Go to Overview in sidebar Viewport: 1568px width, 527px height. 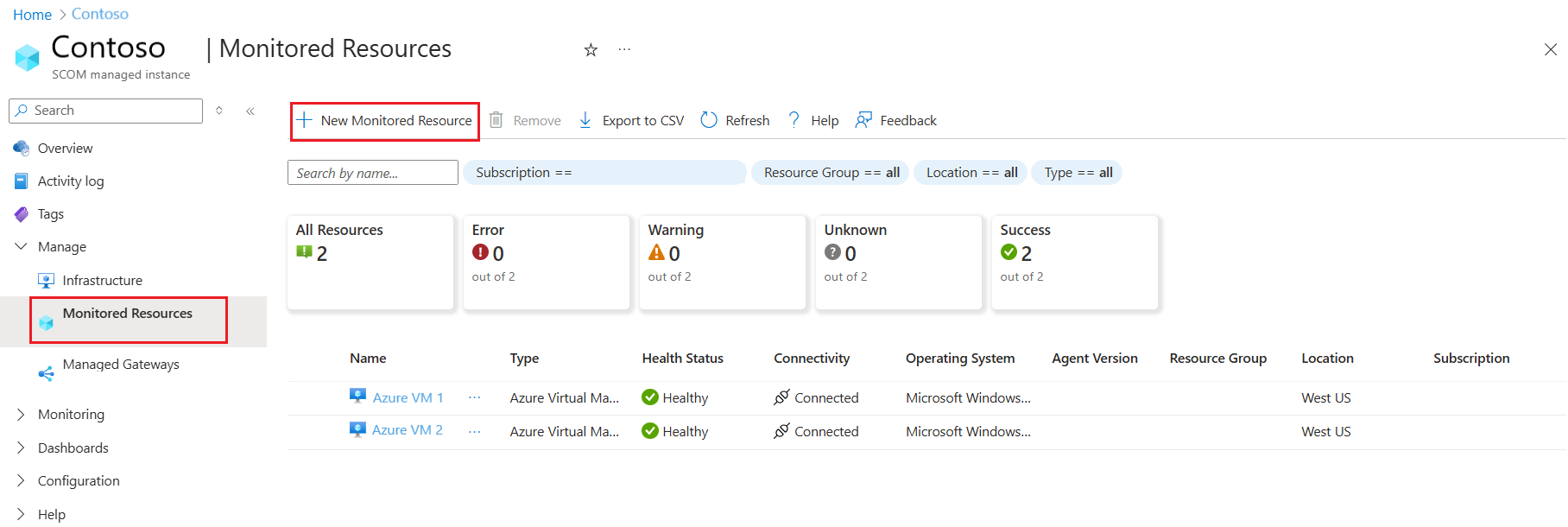65,149
